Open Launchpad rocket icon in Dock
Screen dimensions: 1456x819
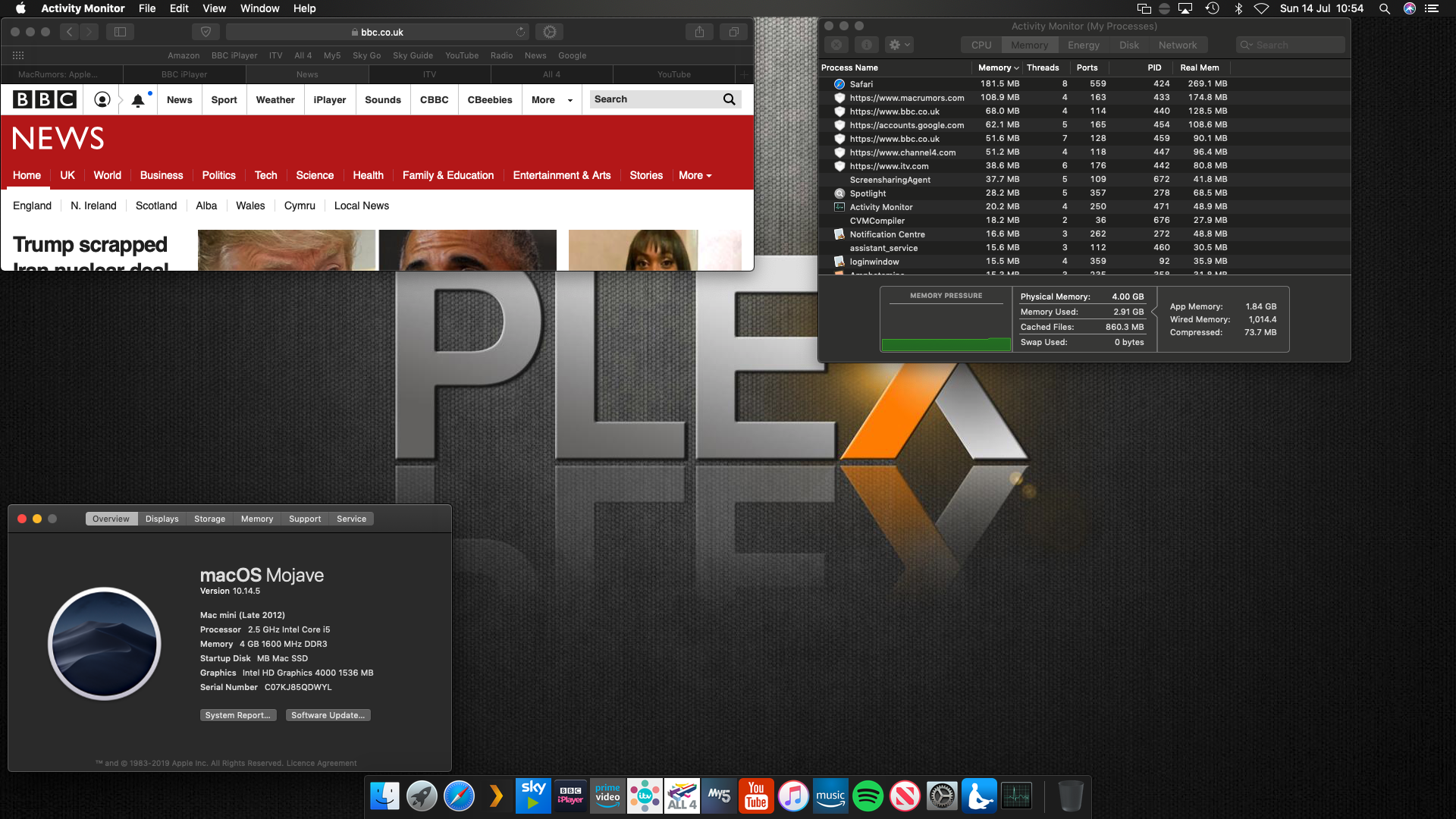point(422,795)
